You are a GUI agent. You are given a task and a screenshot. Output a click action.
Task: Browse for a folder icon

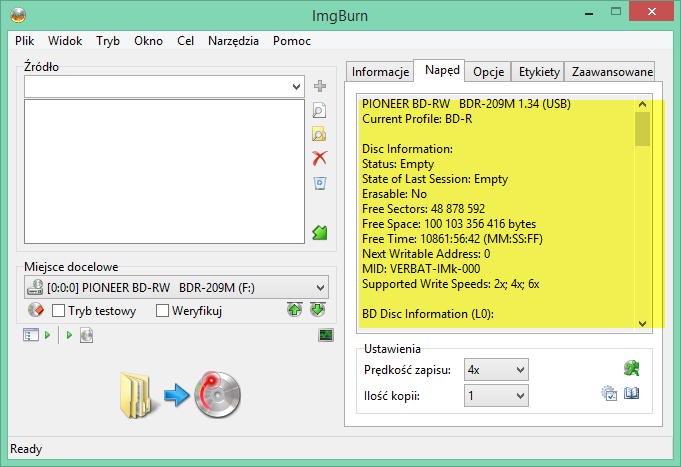[x=319, y=134]
